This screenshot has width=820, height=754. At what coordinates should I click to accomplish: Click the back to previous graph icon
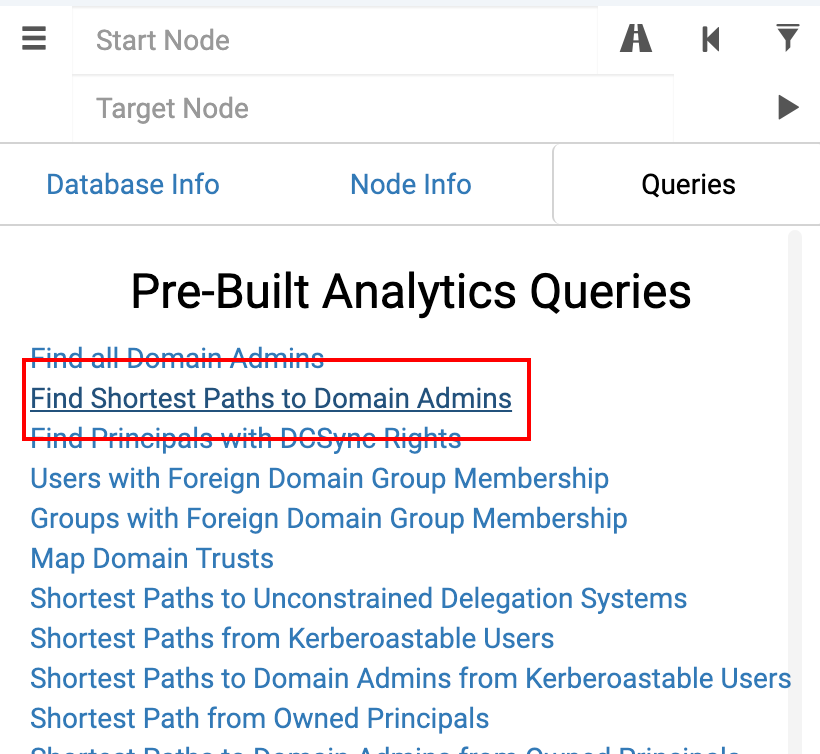click(711, 39)
